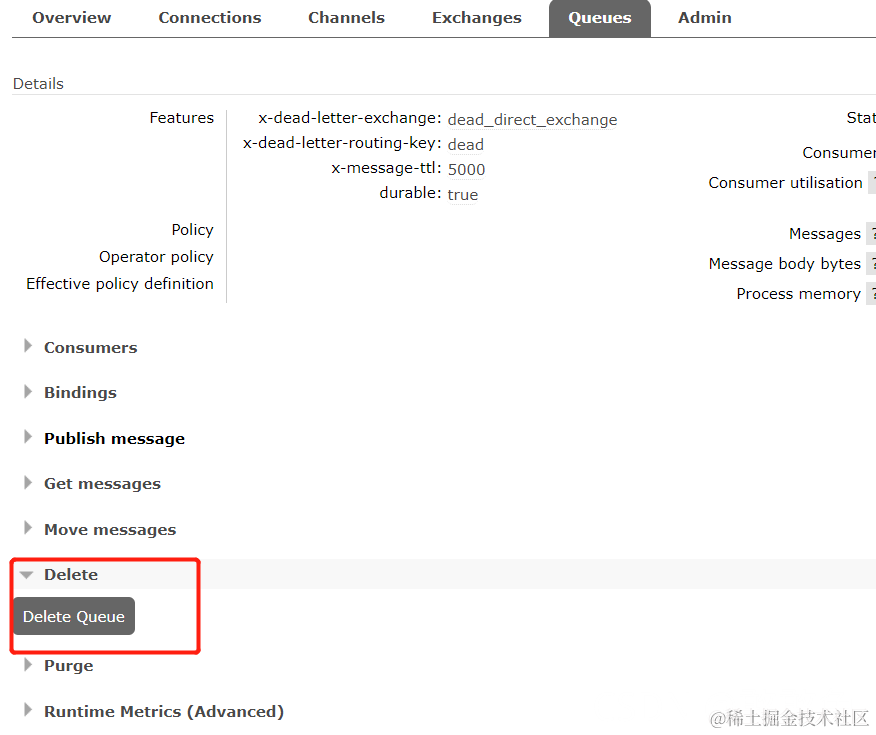Open the Exchanges tab
876x735 pixels.
click(477, 18)
